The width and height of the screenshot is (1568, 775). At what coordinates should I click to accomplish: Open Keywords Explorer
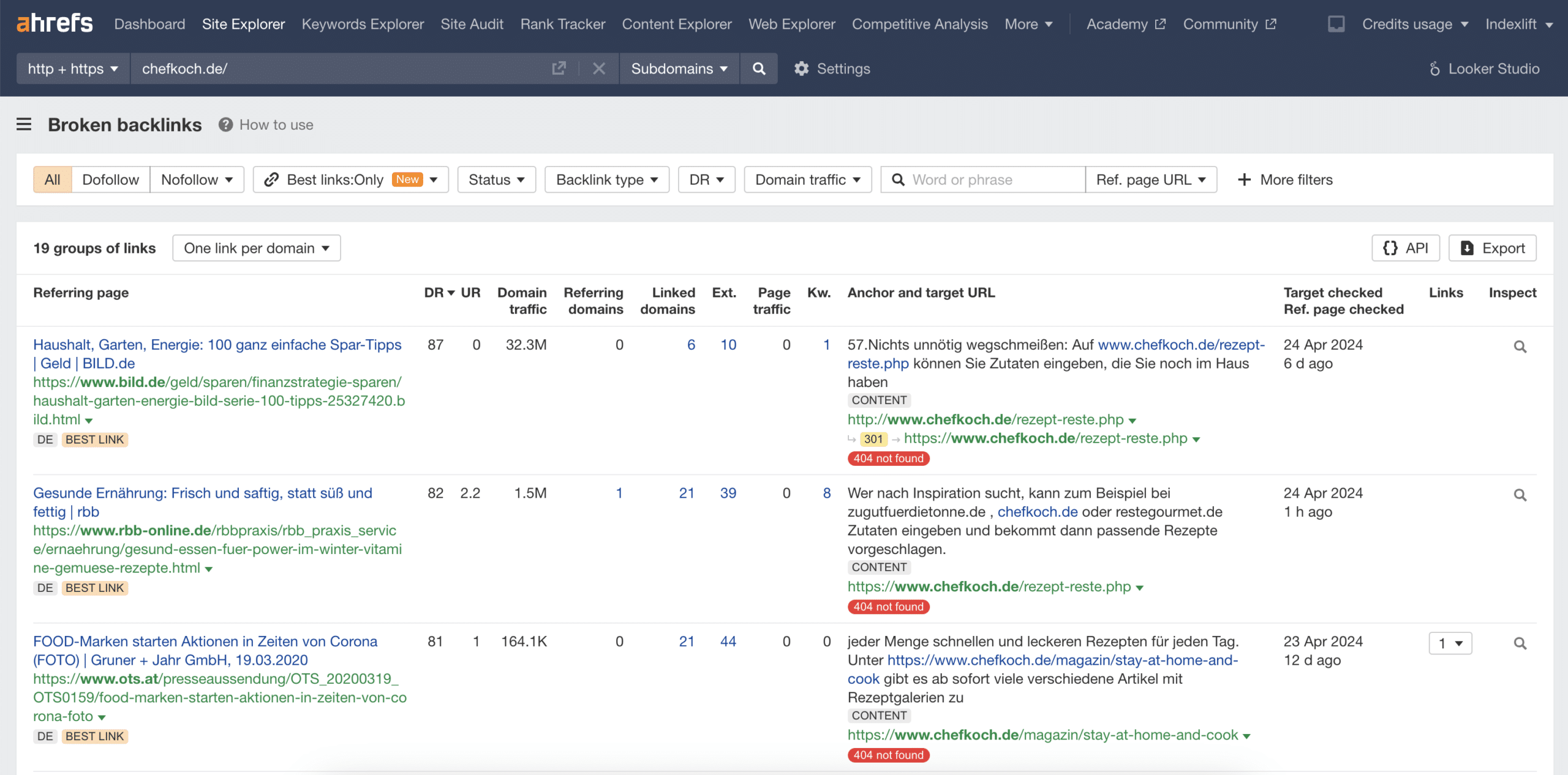click(363, 24)
